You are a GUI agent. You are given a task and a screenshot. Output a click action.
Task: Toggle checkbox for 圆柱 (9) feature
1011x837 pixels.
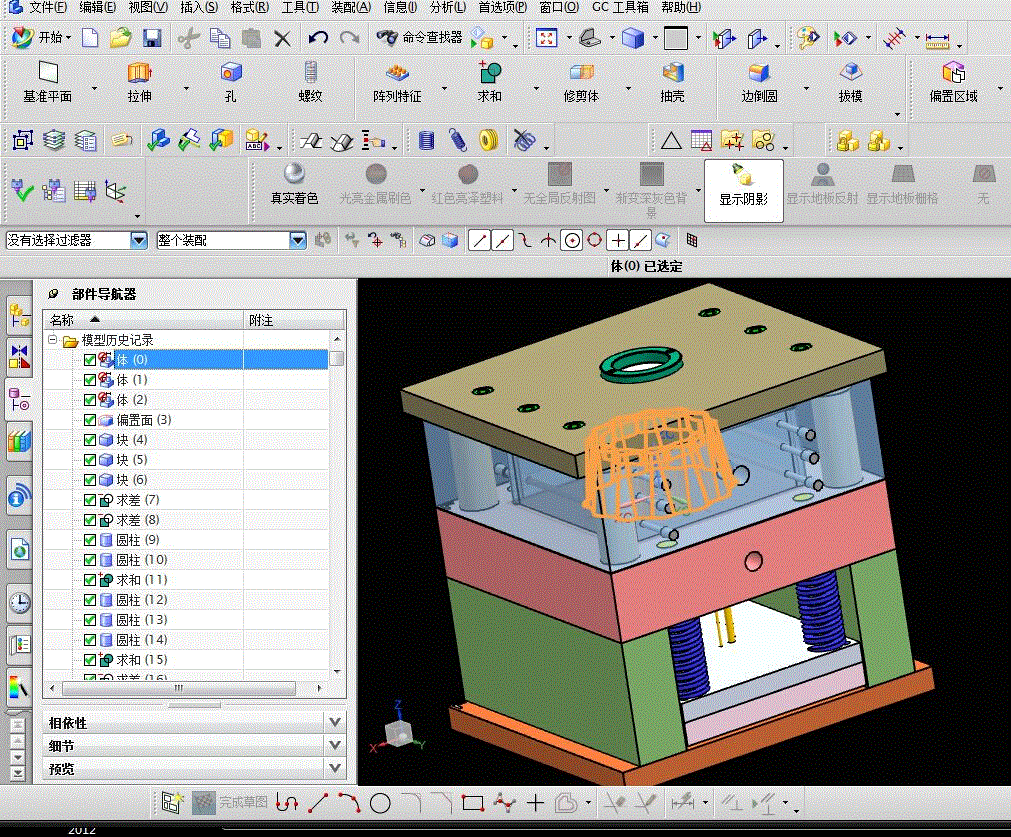pos(90,540)
